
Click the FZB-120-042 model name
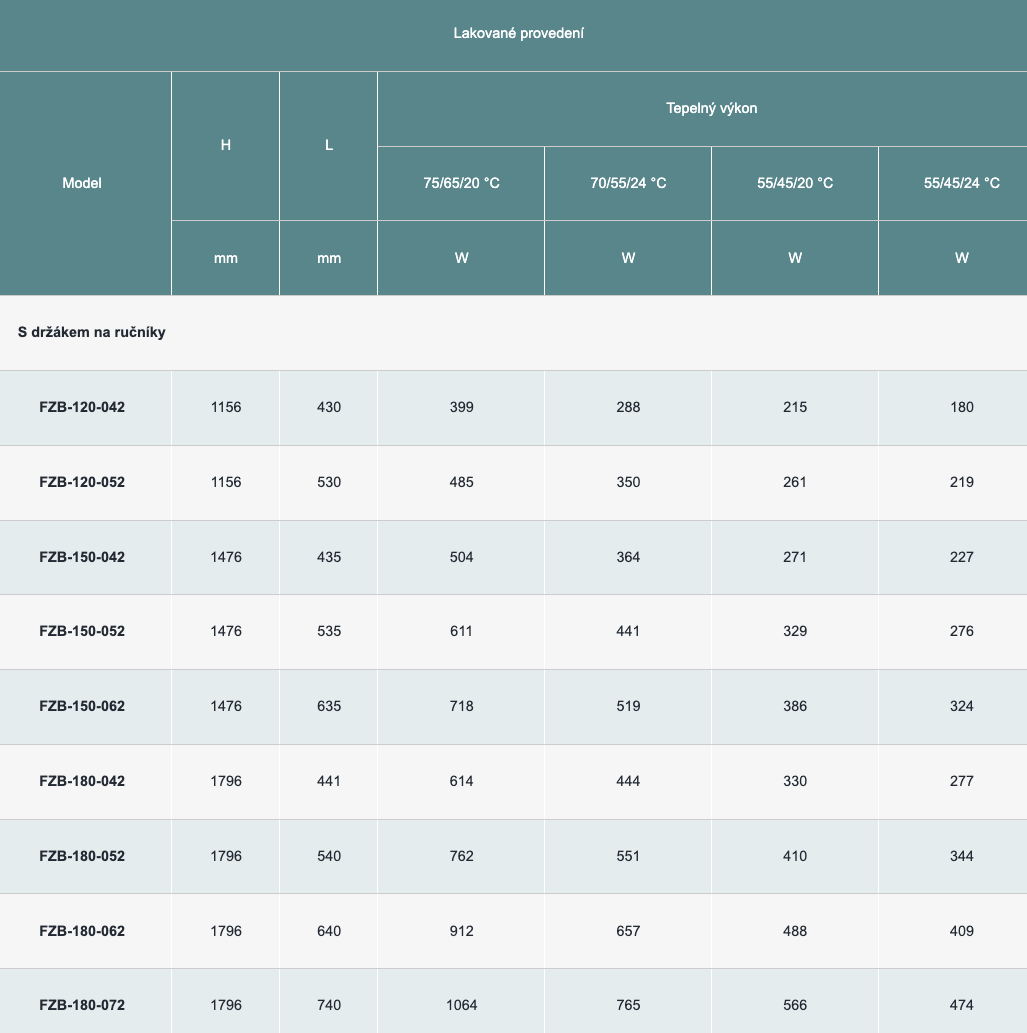tap(82, 407)
